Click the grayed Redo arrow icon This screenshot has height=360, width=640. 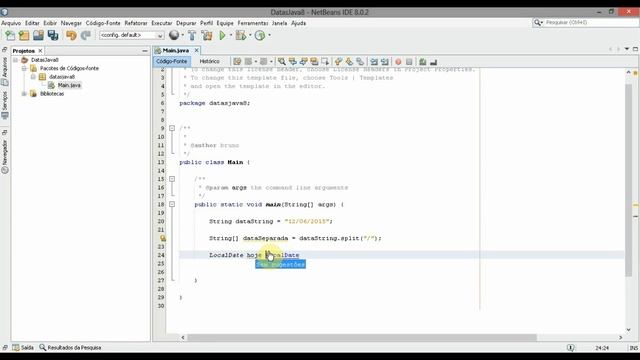(85, 36)
